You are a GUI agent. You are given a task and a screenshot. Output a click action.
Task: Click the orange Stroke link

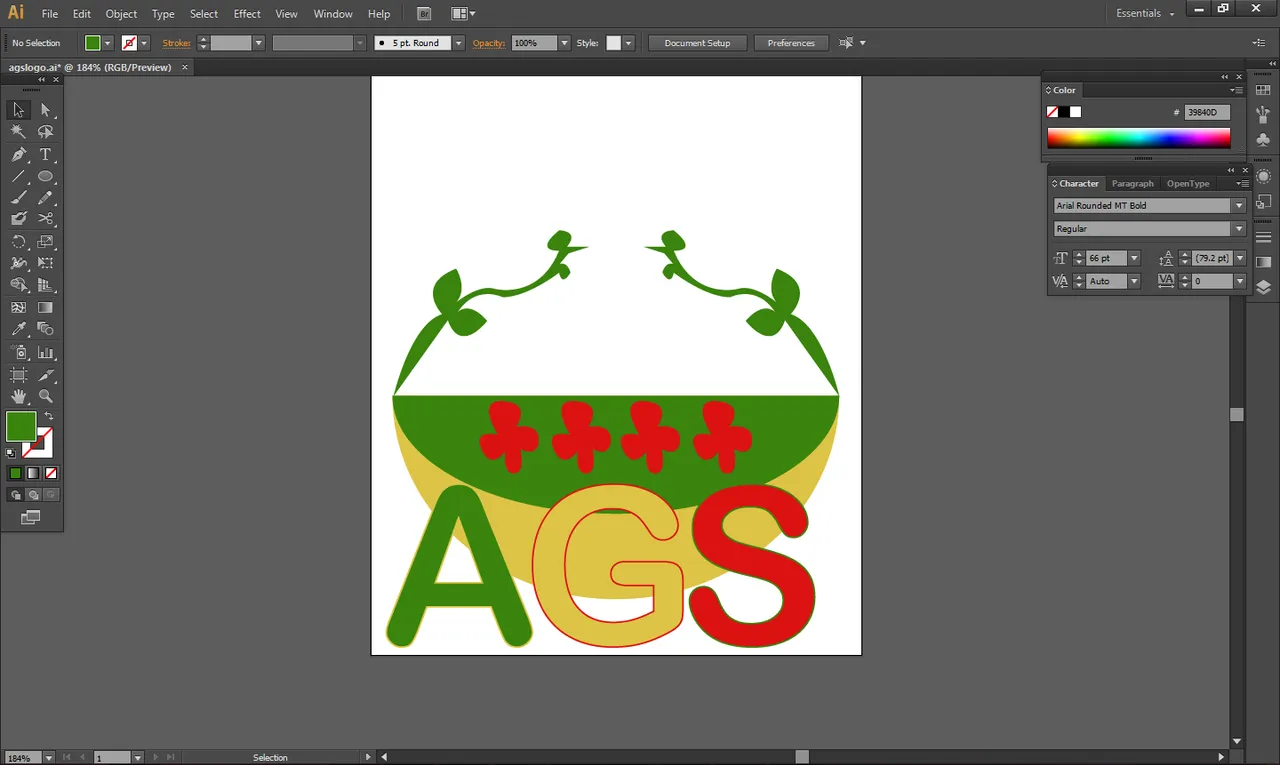[177, 43]
